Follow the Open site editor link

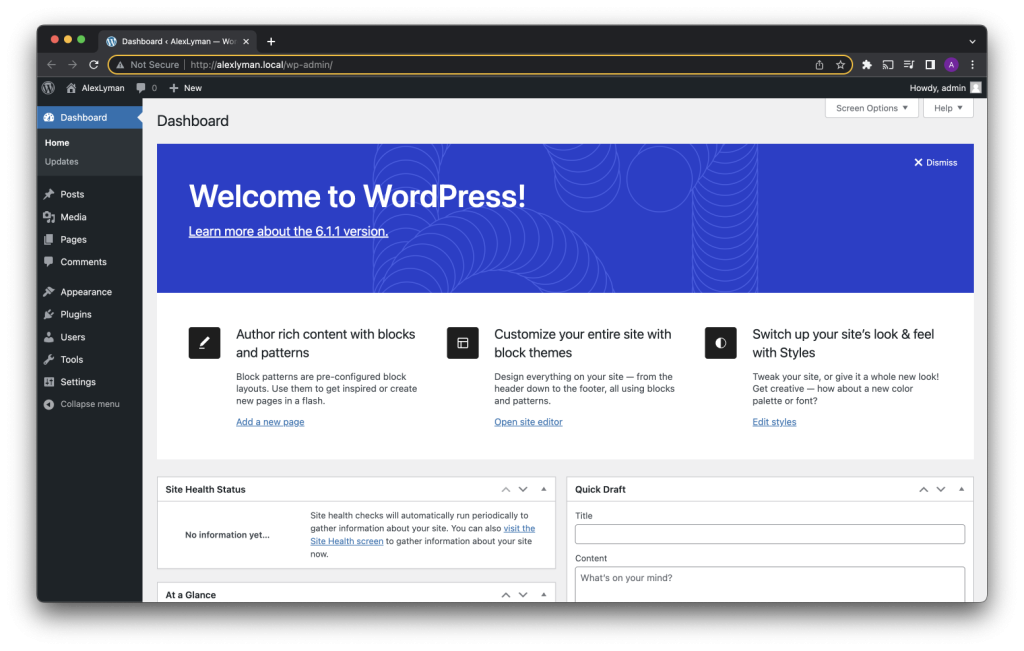528,422
